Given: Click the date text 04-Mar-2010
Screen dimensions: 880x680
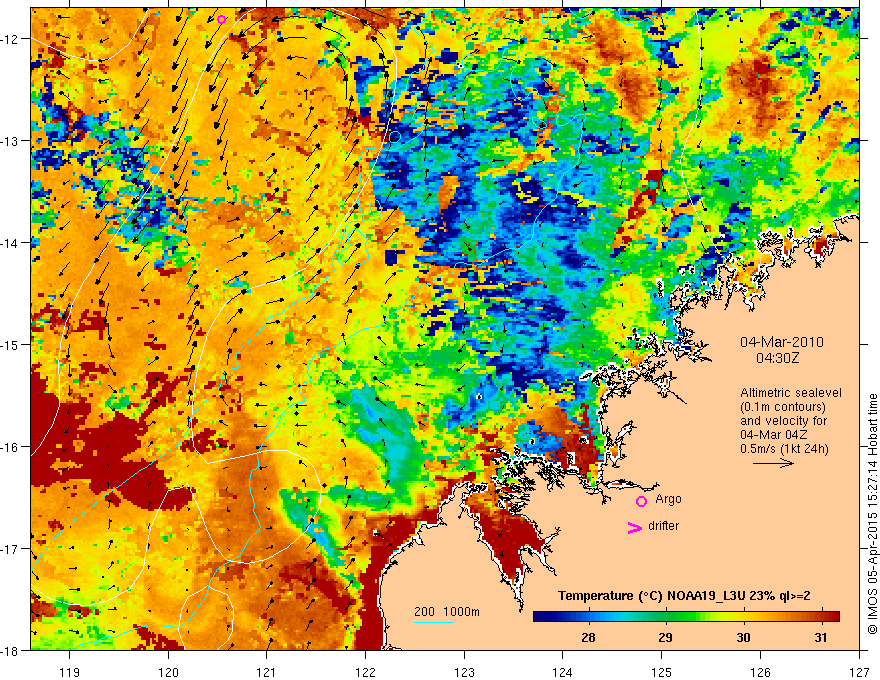Looking at the screenshot, I should coord(782,342).
